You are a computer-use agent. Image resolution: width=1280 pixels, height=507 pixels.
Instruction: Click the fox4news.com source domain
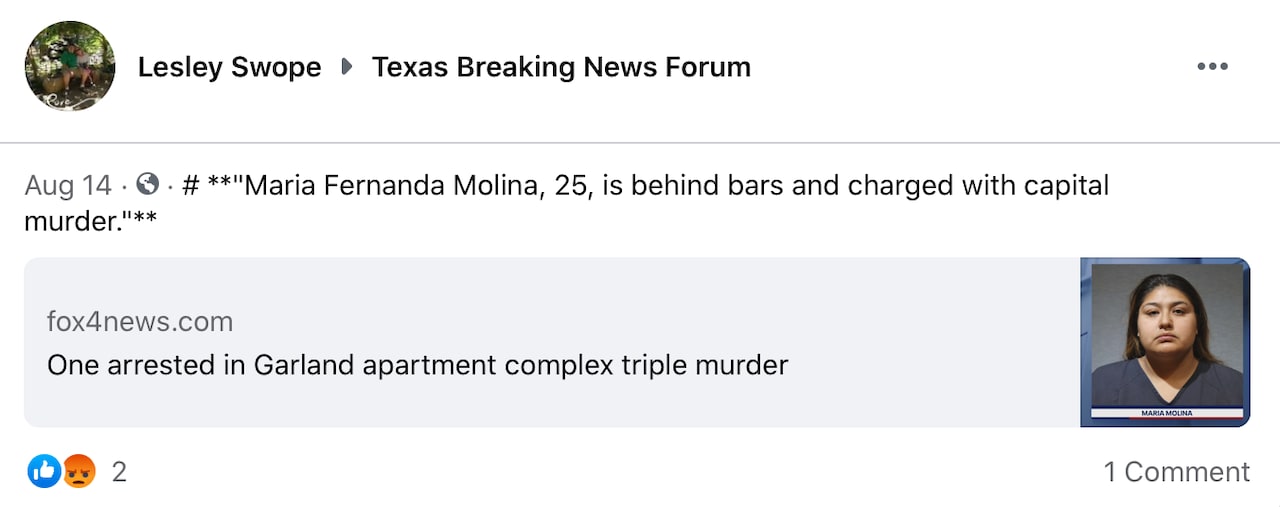[x=140, y=322]
